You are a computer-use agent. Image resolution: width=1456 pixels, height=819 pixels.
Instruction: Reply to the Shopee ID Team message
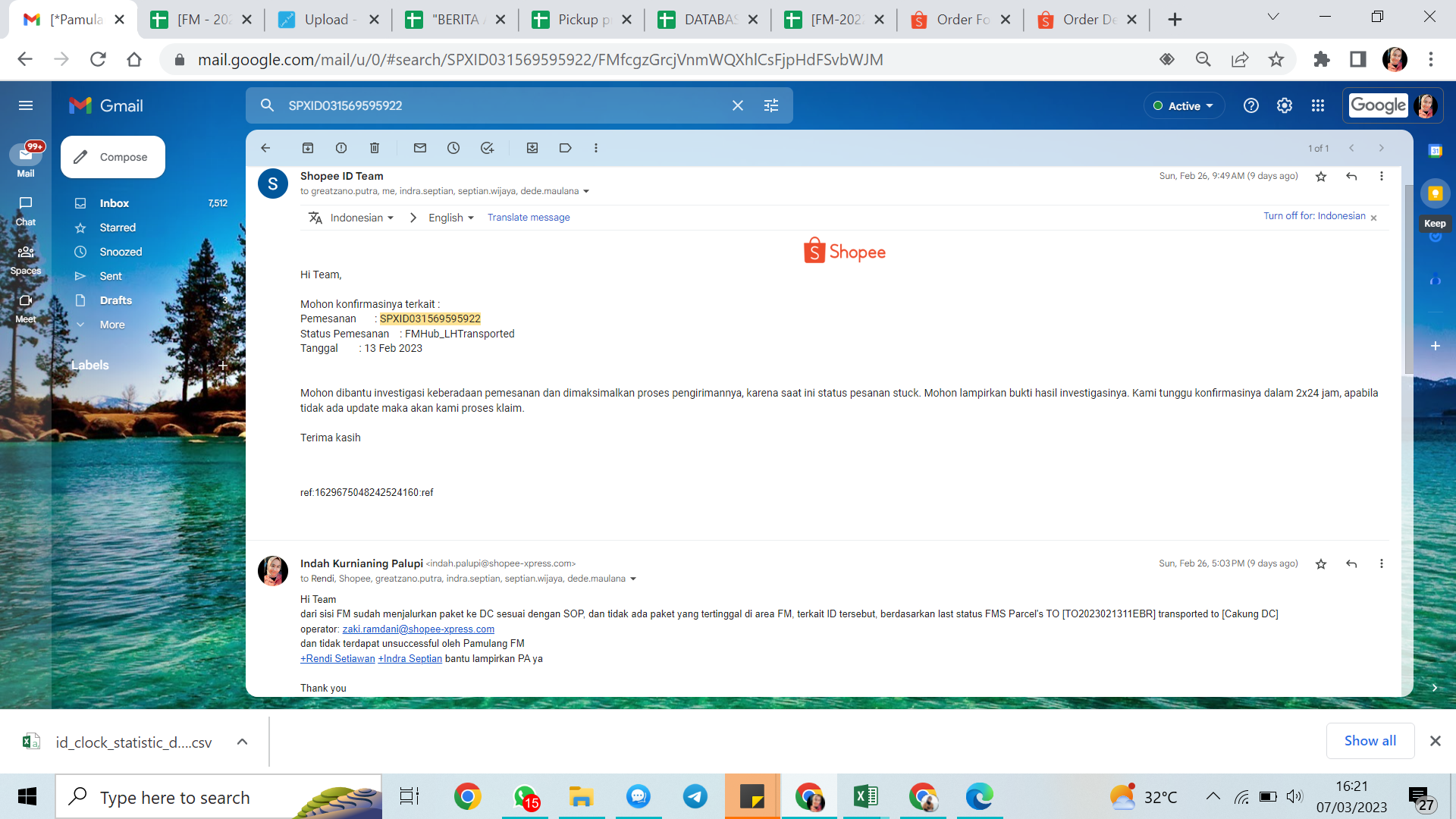[x=1351, y=176]
